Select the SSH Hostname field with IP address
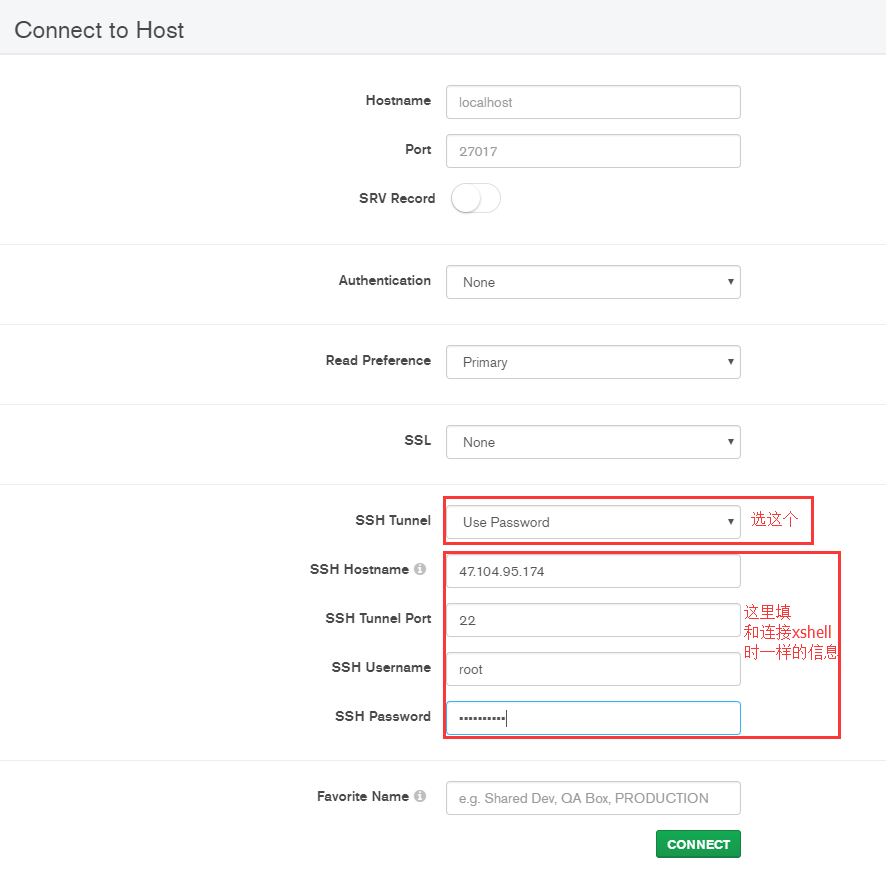 (593, 571)
